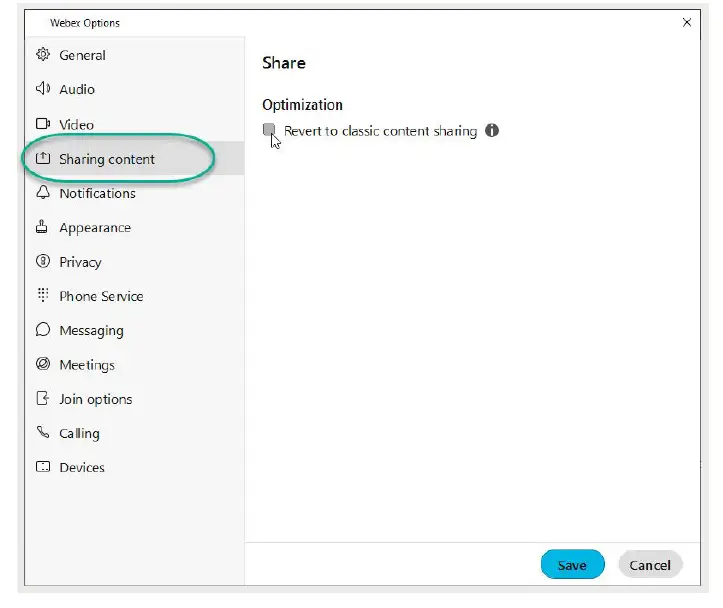The image size is (723, 608).
Task: Switch to the Audio settings tab
Action: click(x=134, y=89)
